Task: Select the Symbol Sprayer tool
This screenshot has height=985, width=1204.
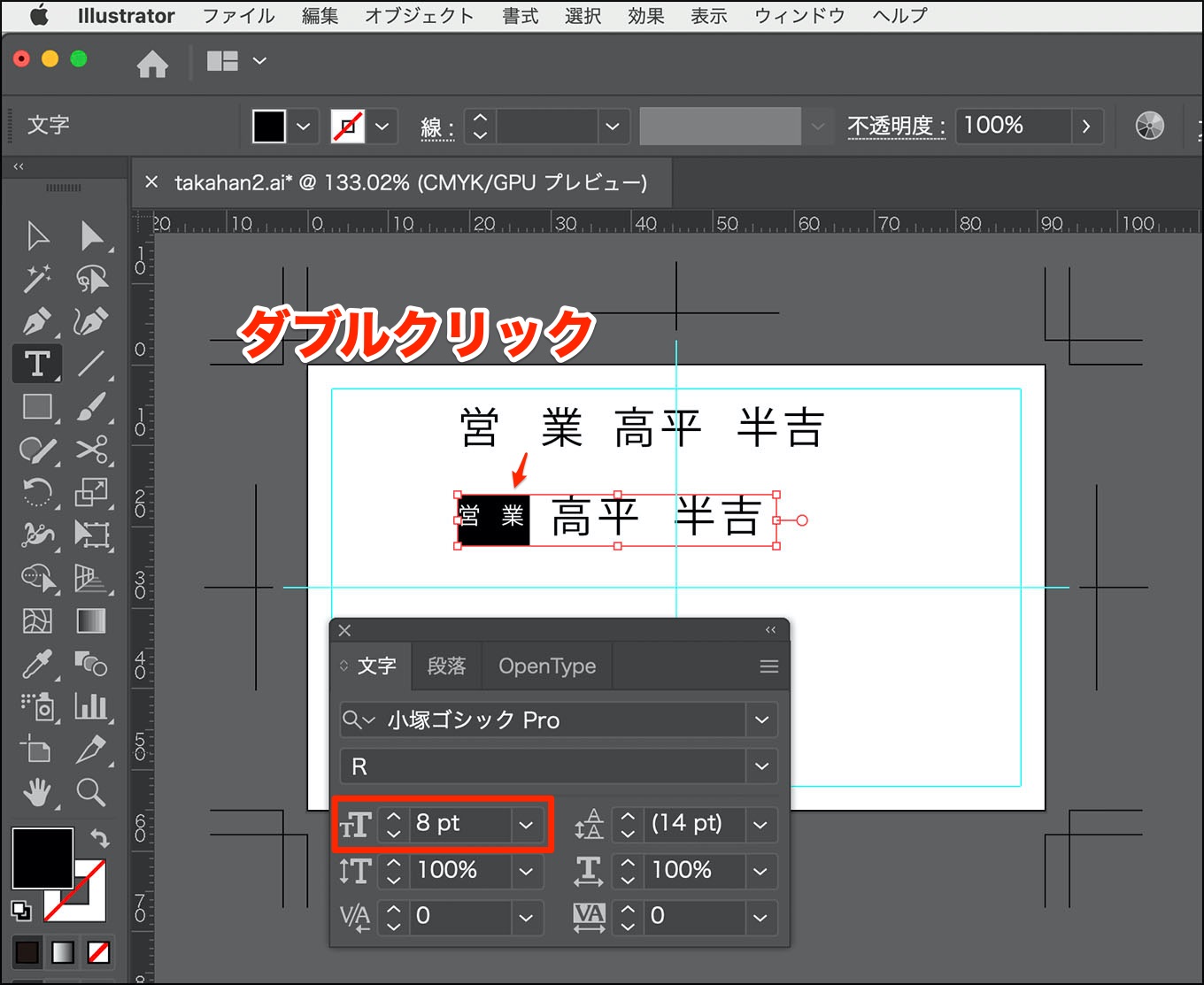Action: (37, 705)
